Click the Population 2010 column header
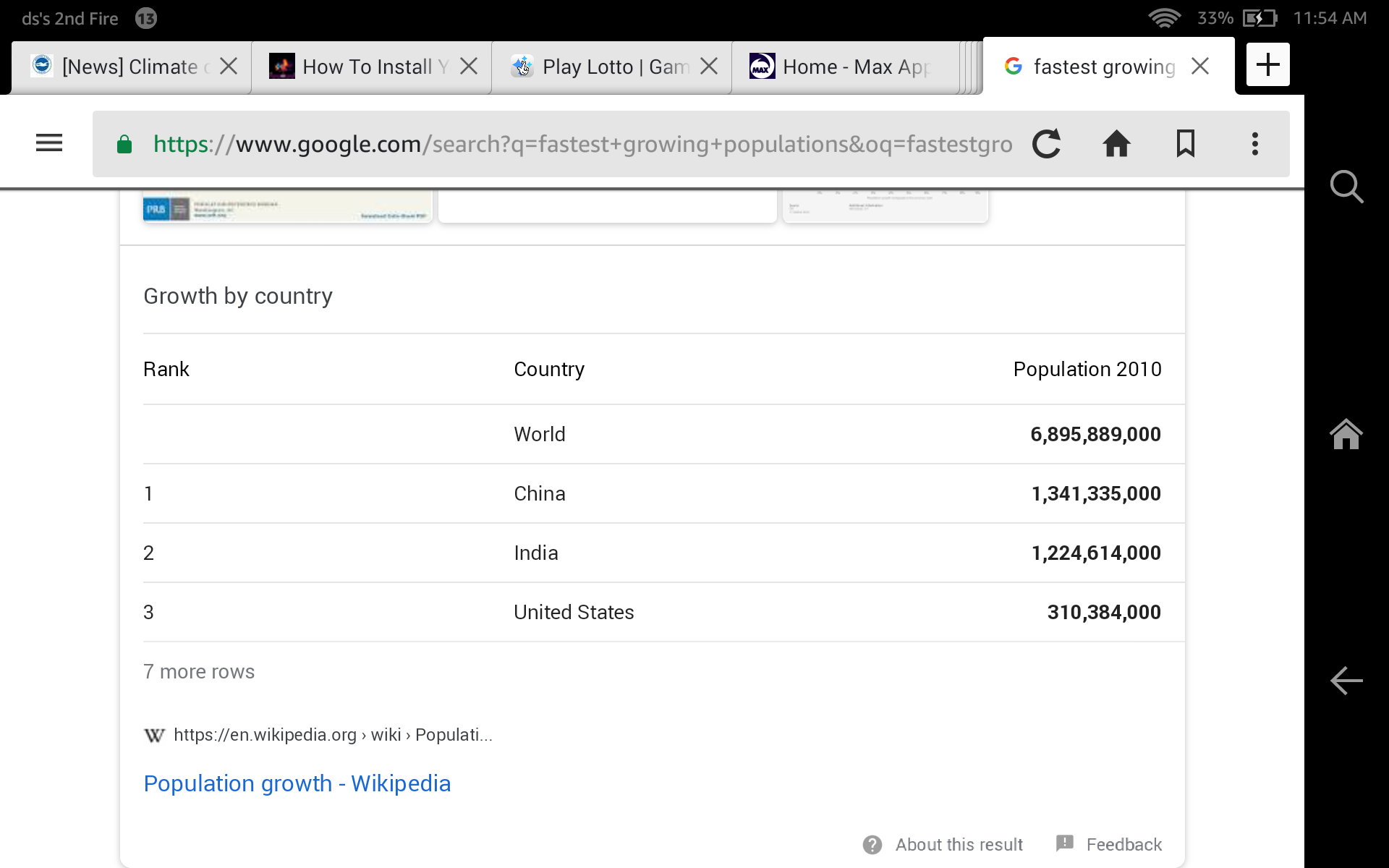This screenshot has height=868, width=1389. coord(1087,370)
